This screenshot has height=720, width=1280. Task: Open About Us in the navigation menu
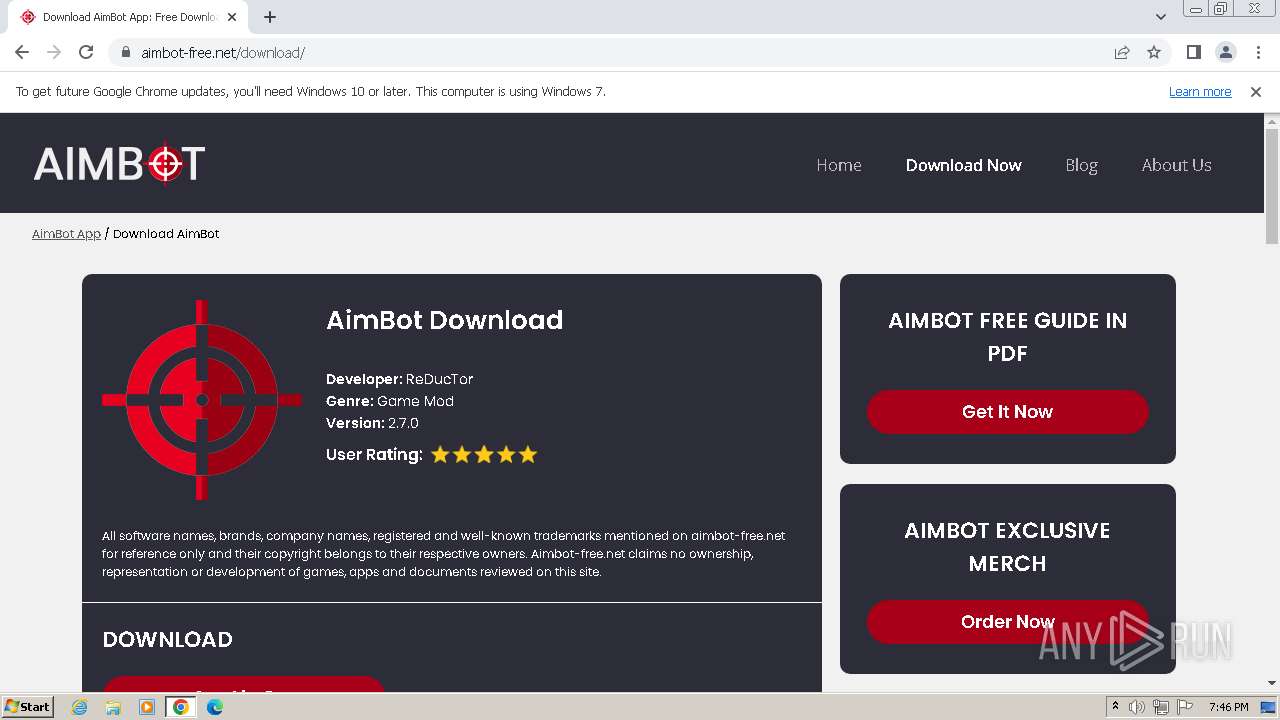click(x=1176, y=165)
